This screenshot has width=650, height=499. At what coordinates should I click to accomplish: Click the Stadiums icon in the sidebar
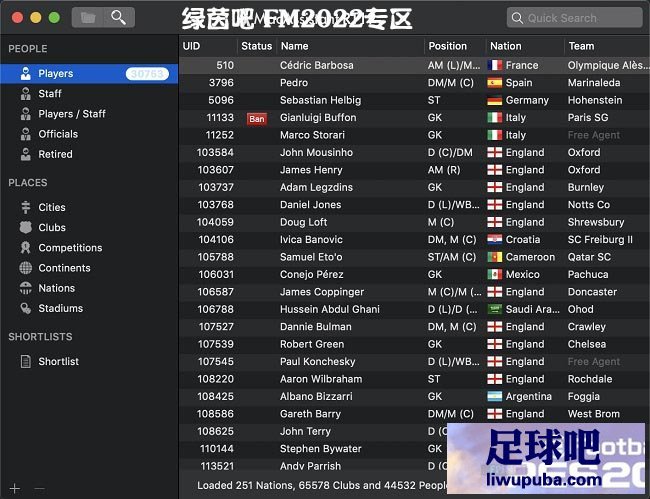tap(26, 308)
